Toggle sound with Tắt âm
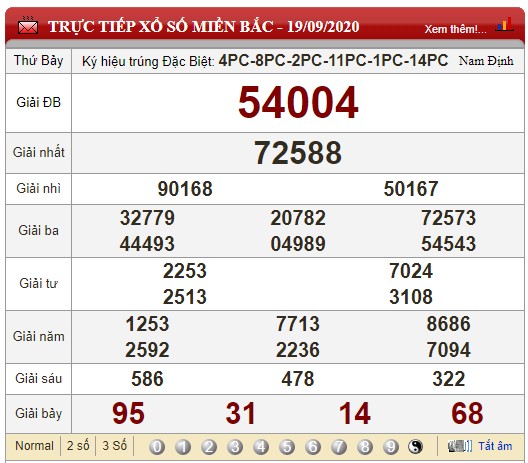Screen dimensions: 528x463 (x=495, y=446)
